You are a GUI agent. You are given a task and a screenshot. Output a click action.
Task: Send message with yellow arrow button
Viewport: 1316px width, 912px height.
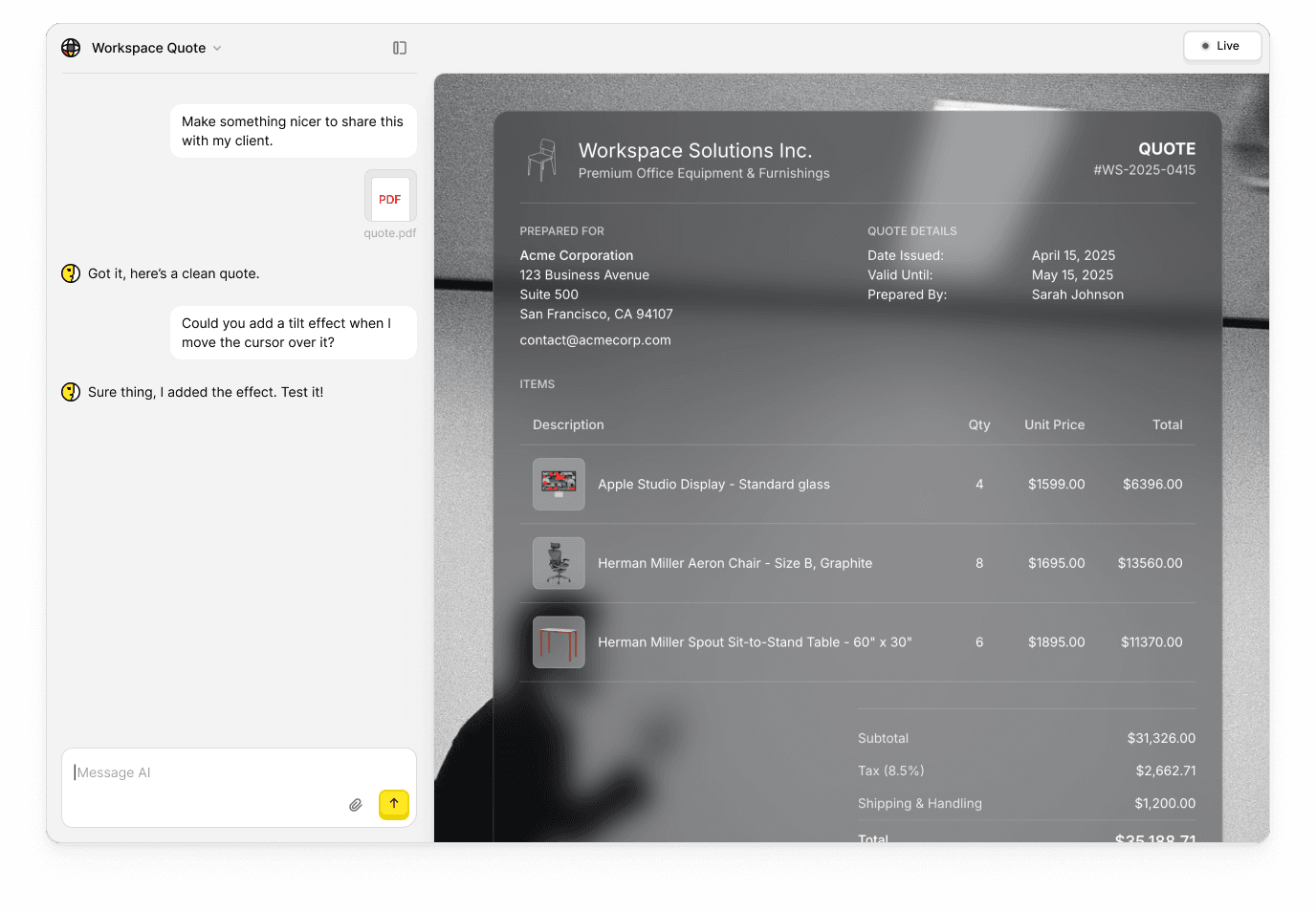(x=394, y=804)
